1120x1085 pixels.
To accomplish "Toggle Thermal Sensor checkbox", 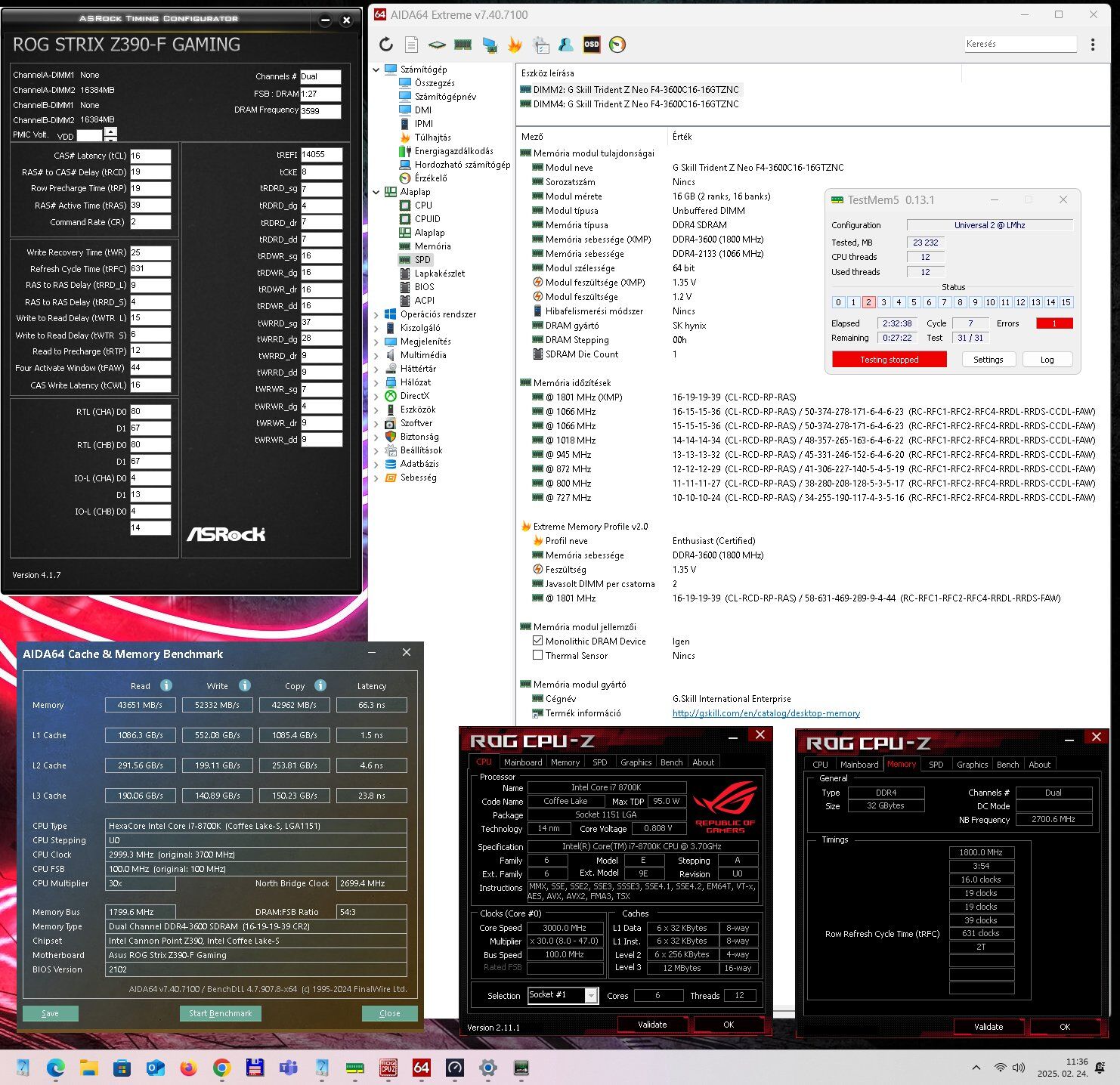I will (x=538, y=655).
